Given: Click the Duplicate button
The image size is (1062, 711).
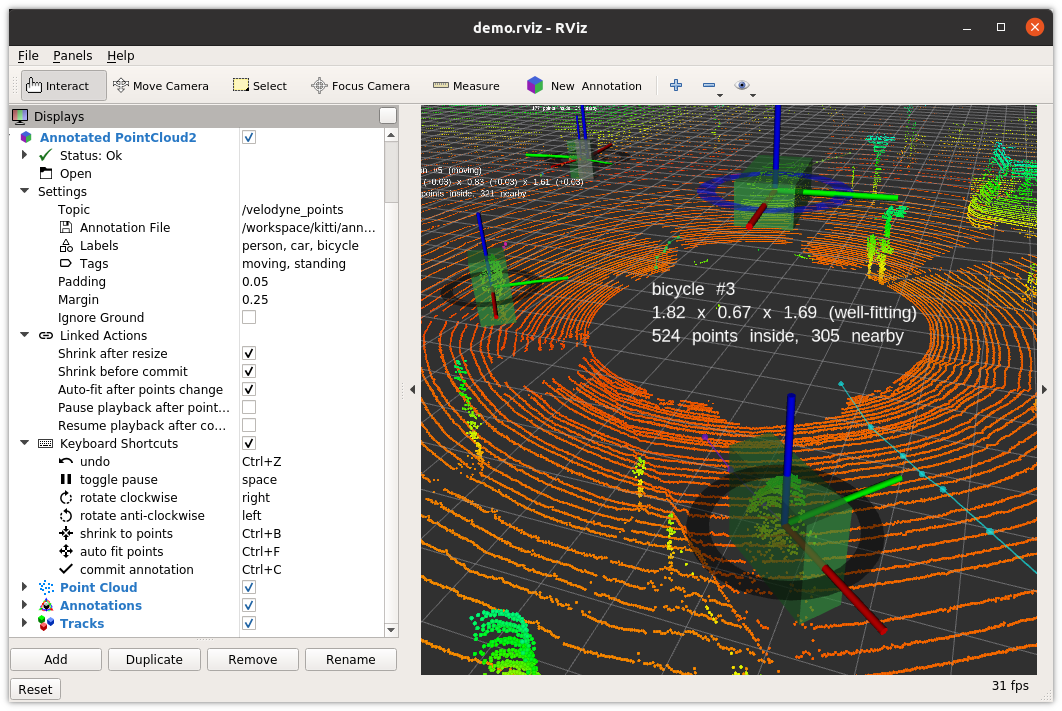Looking at the screenshot, I should pyautogui.click(x=154, y=660).
